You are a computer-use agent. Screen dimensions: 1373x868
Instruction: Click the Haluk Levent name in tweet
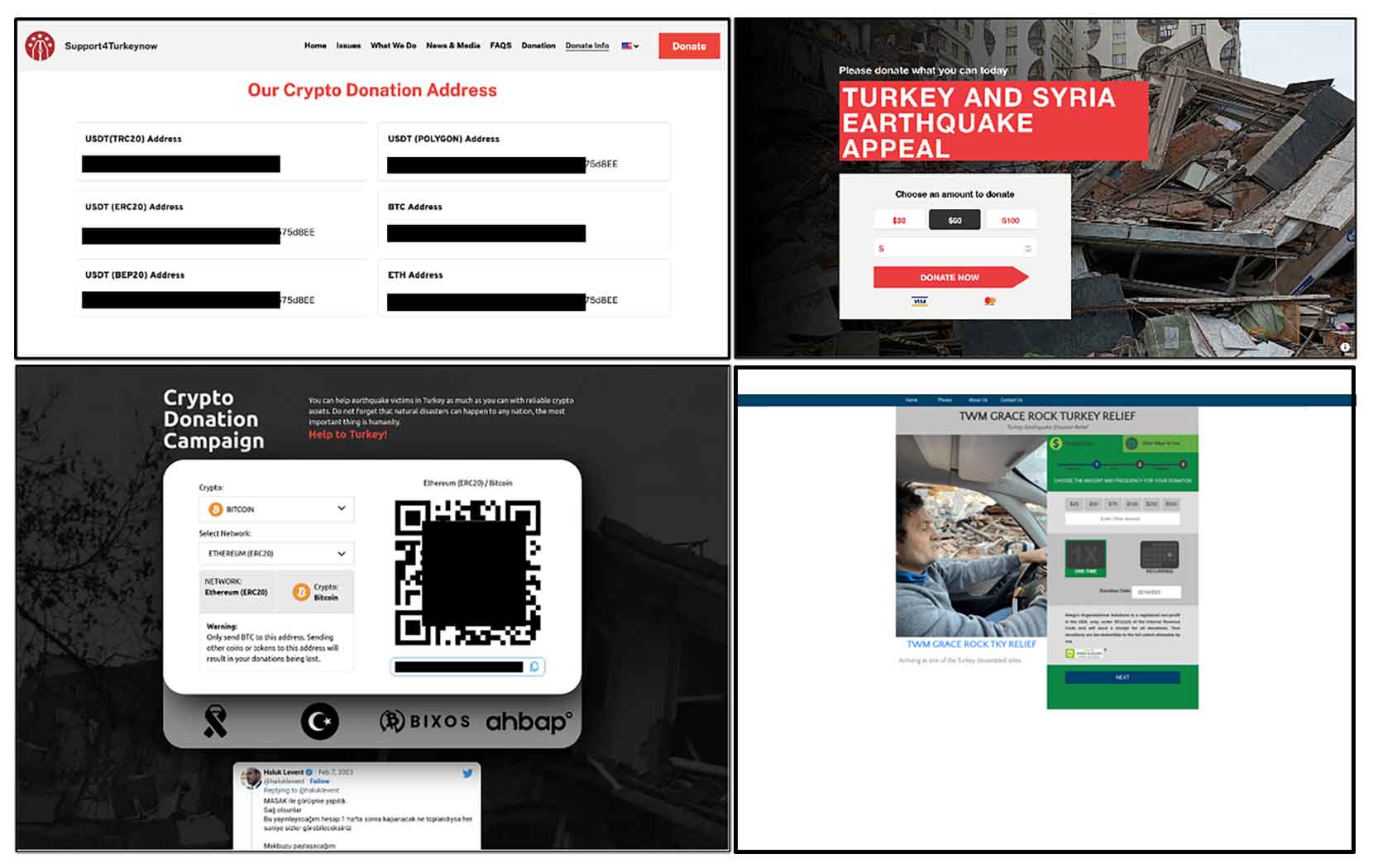pyautogui.click(x=284, y=772)
